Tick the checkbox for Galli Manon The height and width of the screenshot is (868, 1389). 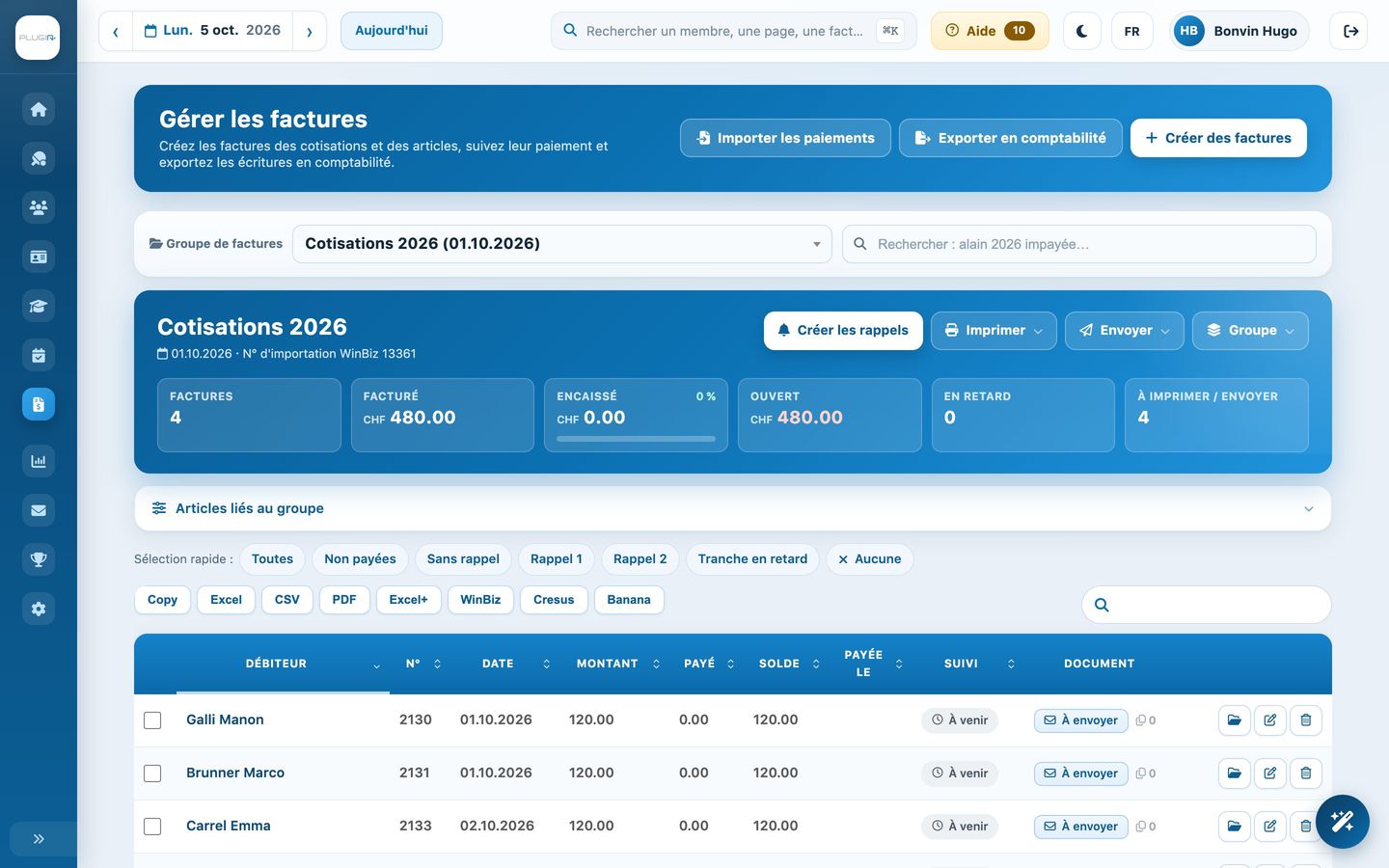pos(152,720)
